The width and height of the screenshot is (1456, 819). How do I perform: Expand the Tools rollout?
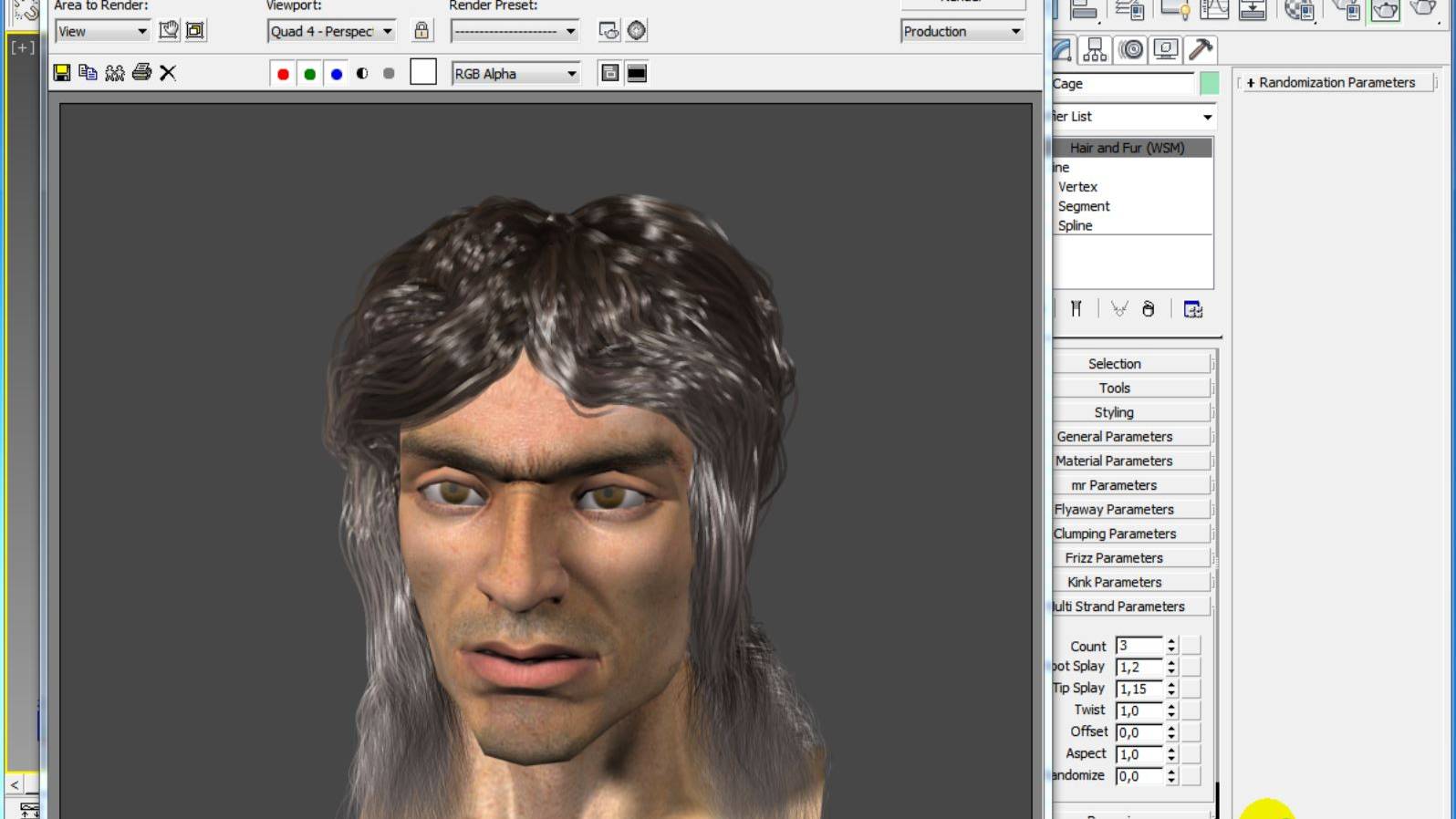[1131, 389]
